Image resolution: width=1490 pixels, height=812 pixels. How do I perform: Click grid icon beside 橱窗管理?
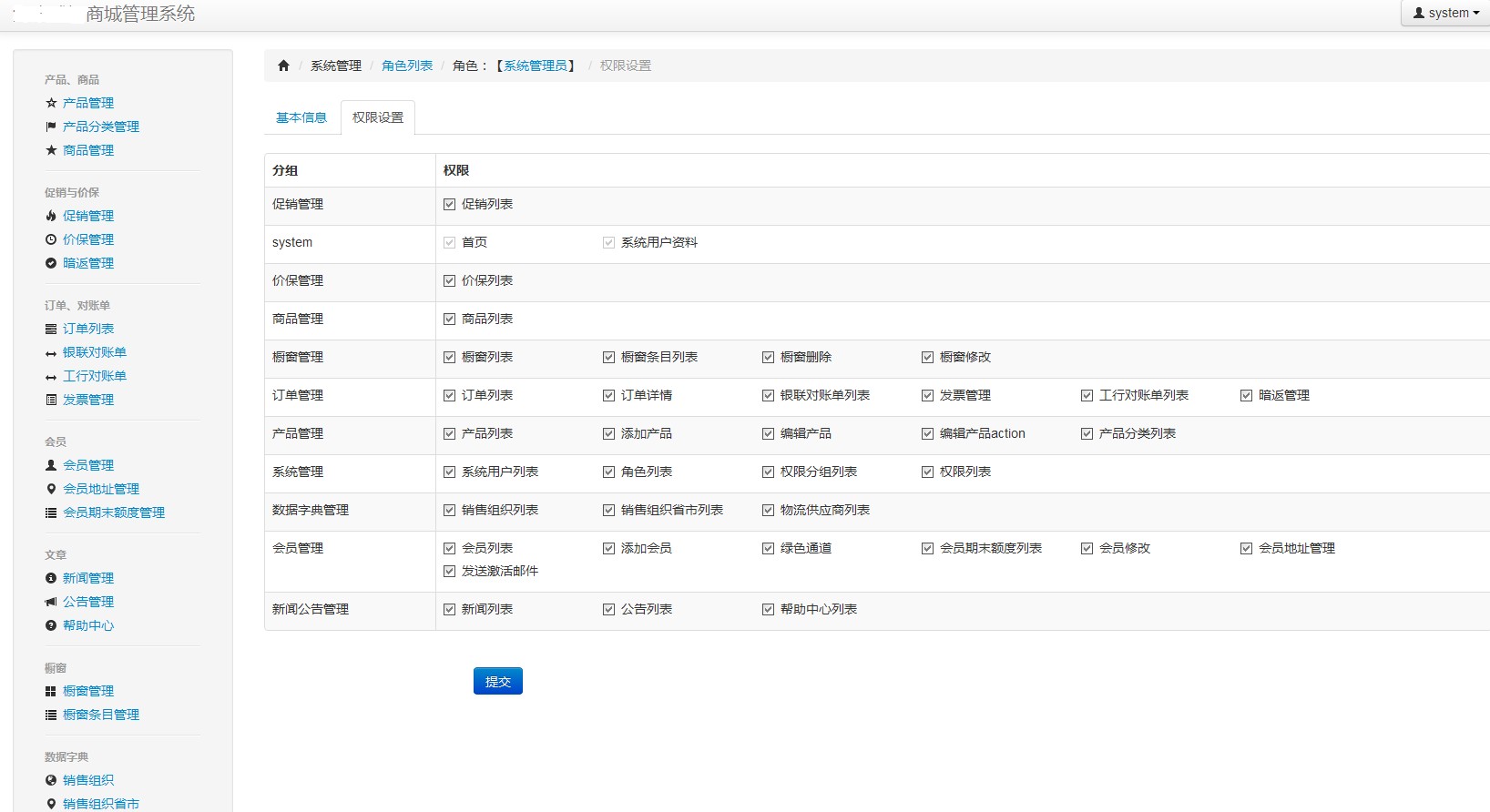coord(51,691)
